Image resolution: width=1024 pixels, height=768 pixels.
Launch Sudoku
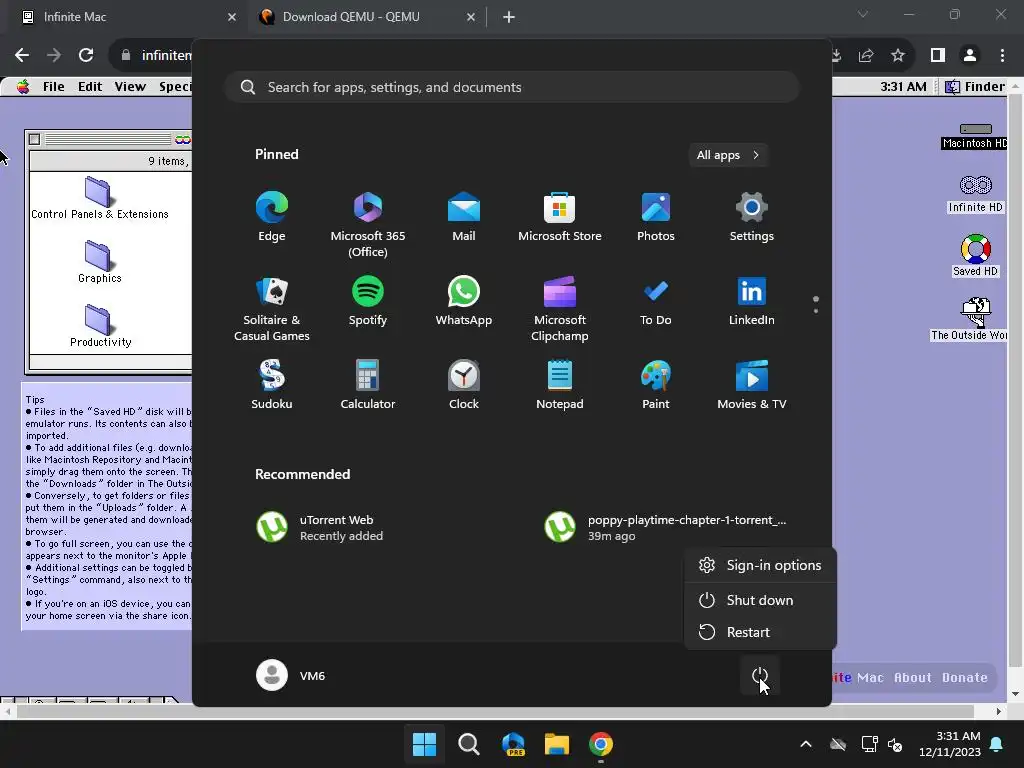coord(272,385)
